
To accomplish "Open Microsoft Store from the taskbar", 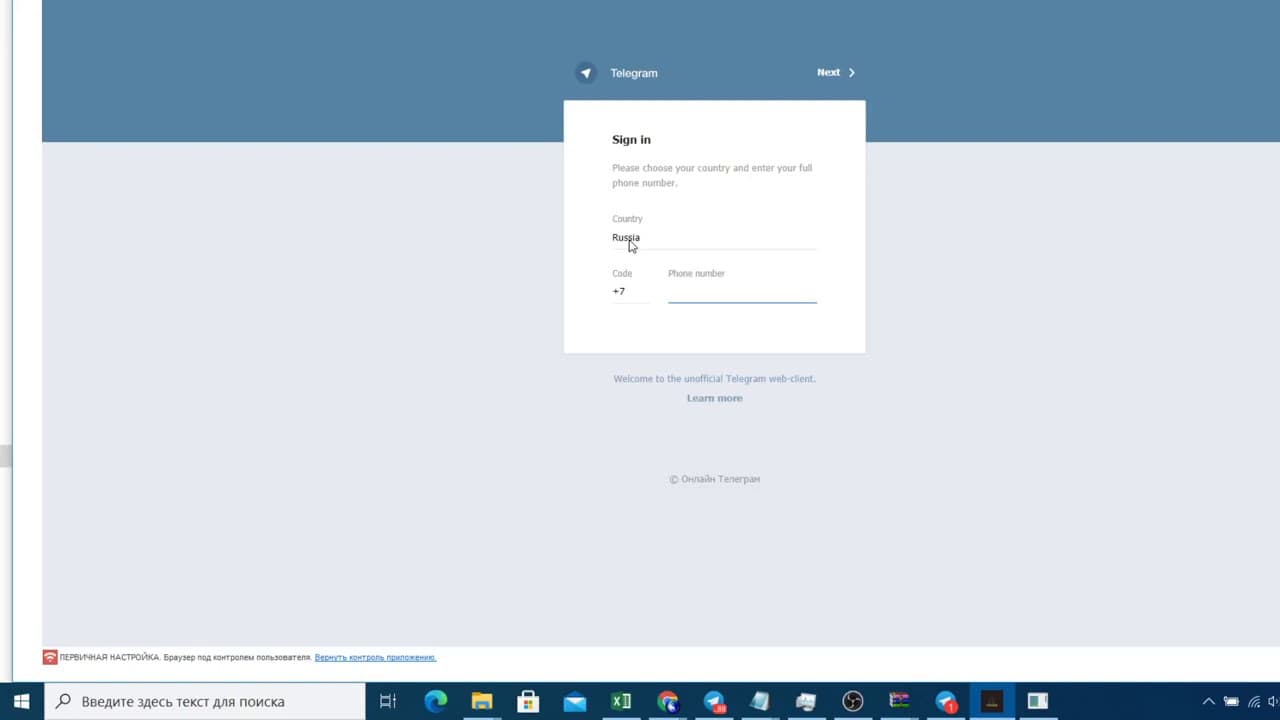I will pyautogui.click(x=528, y=701).
